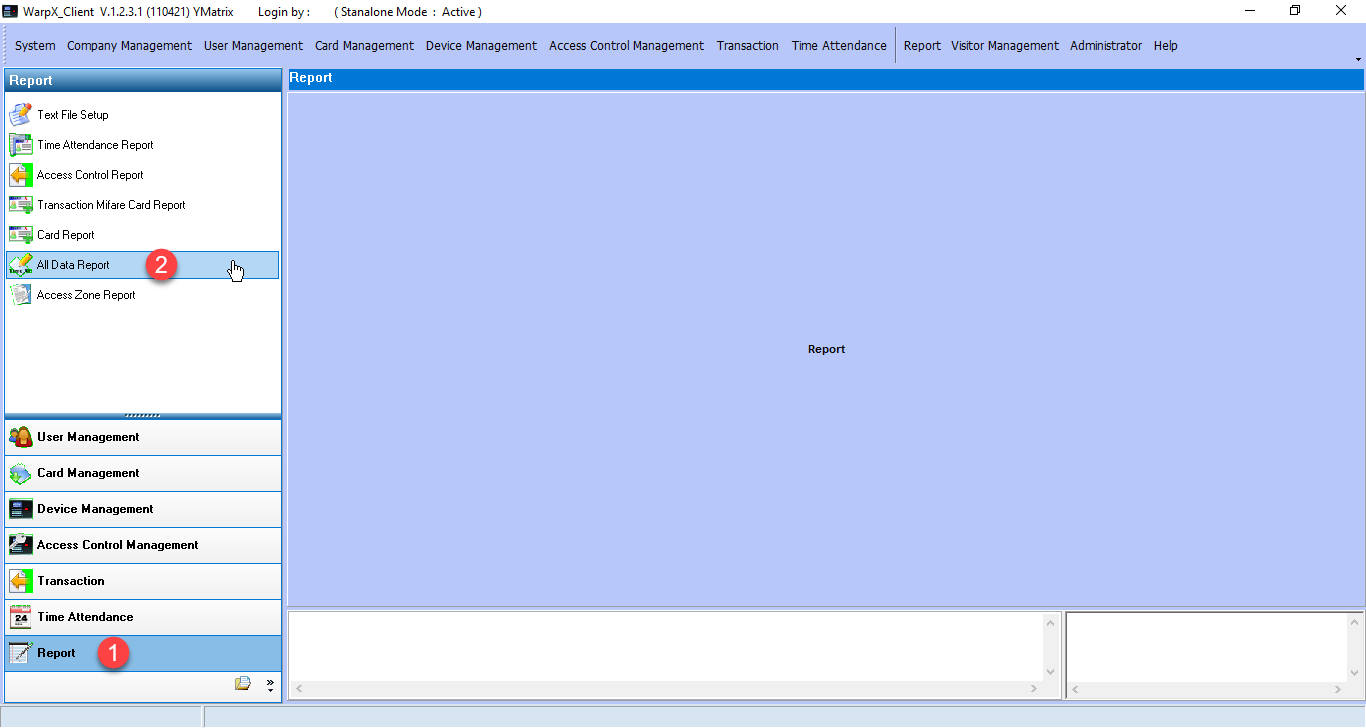Select All Data Report entry

pyautogui.click(x=142, y=265)
